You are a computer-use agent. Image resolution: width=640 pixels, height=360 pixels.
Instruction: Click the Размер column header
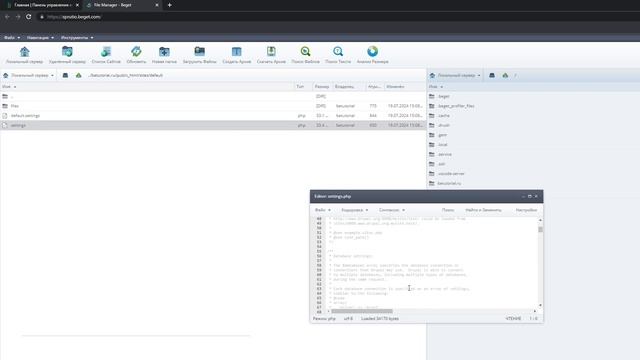(x=322, y=87)
